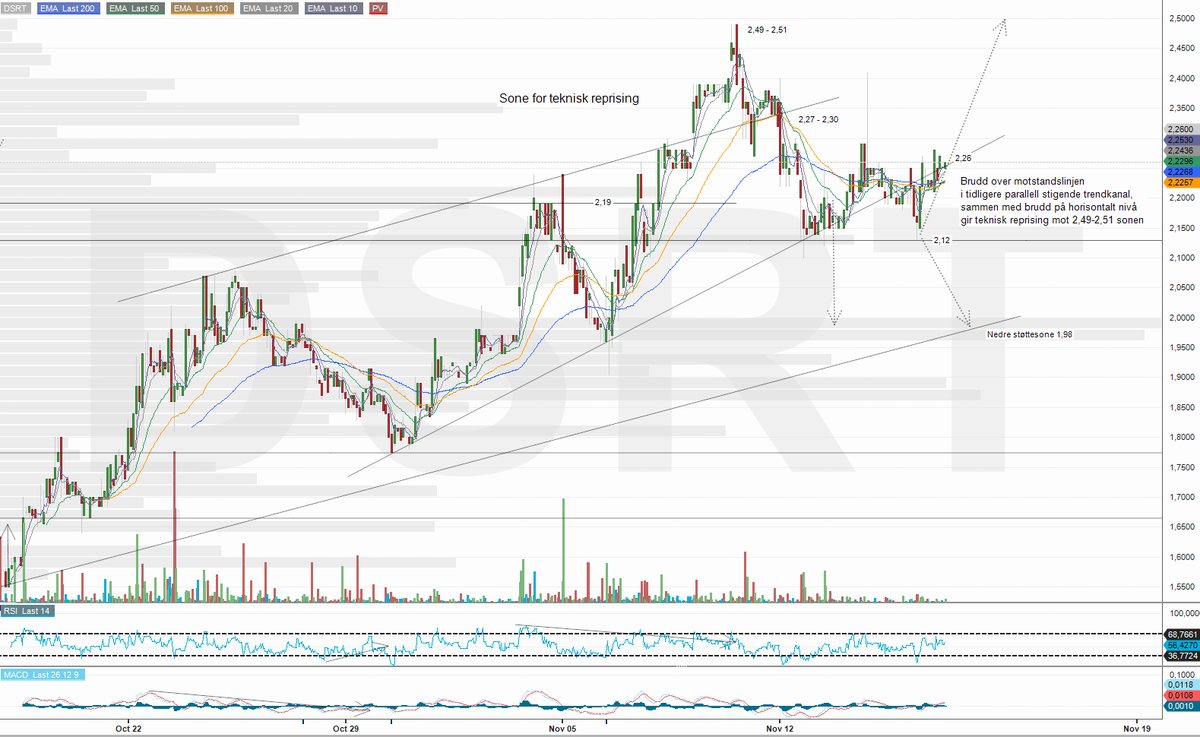Image resolution: width=1200 pixels, height=737 pixels.
Task: Click the 2,26 breakout level label
Action: (963, 158)
